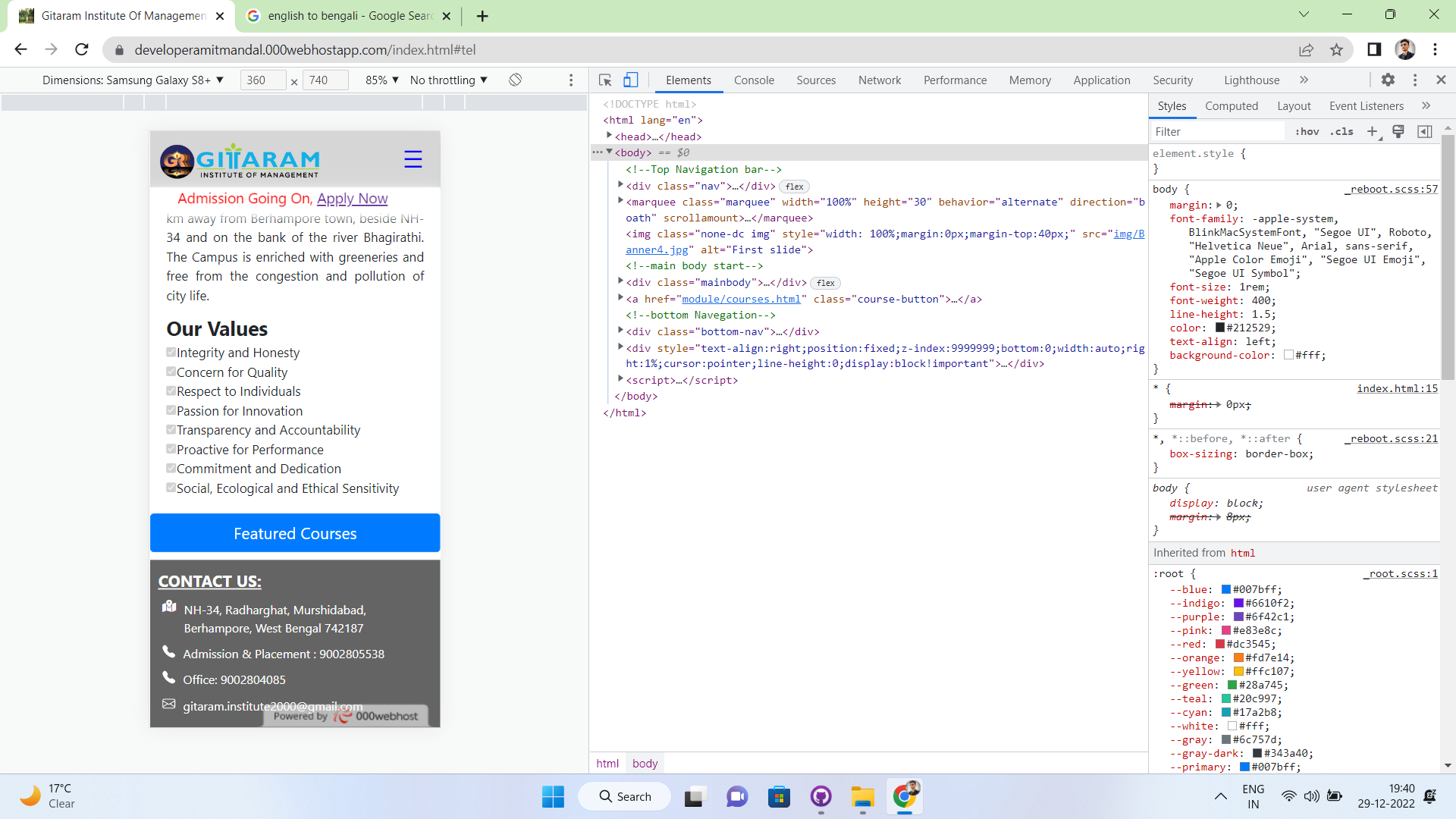Open File Explorer from the taskbar
This screenshot has width=1456, height=819.
point(862,797)
